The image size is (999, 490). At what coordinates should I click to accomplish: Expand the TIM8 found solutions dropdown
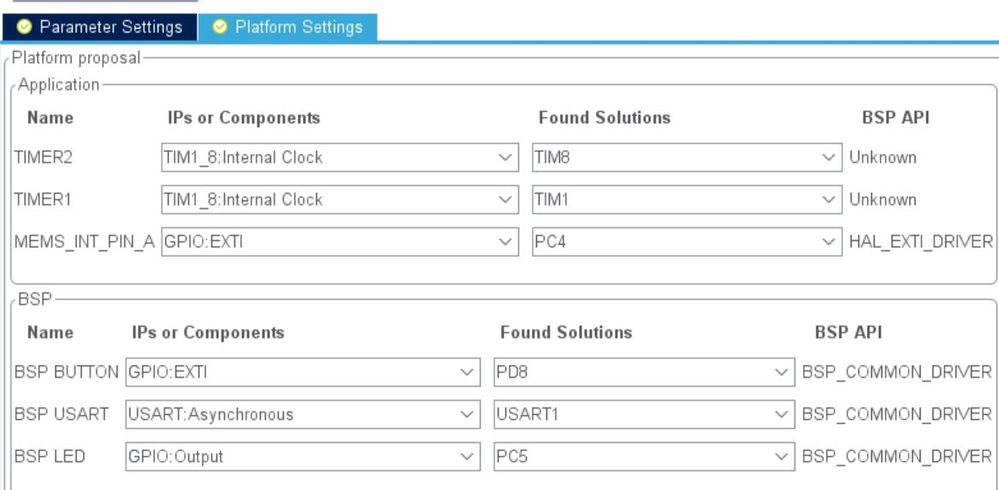tap(687, 157)
